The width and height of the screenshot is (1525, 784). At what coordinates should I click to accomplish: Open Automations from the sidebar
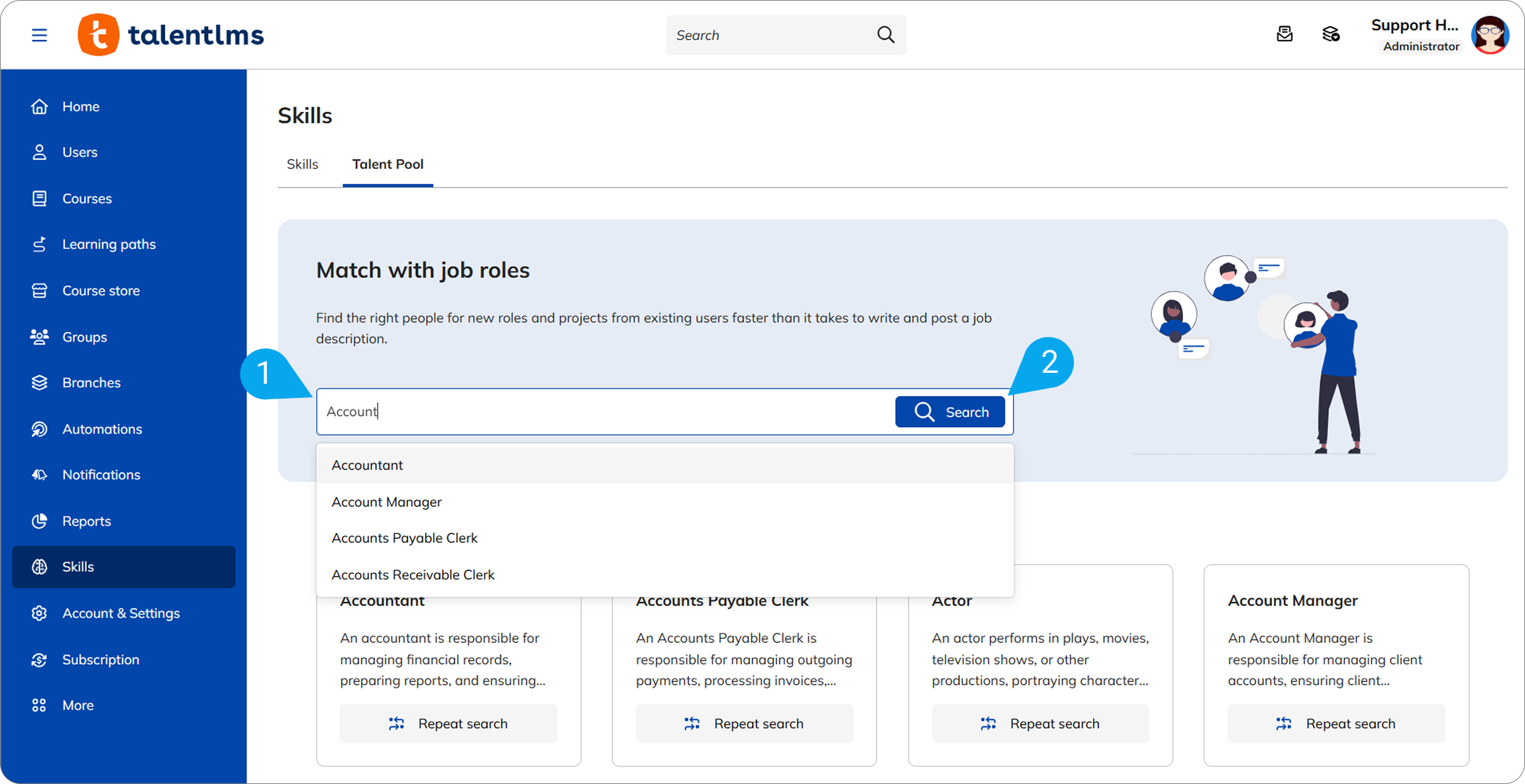101,429
